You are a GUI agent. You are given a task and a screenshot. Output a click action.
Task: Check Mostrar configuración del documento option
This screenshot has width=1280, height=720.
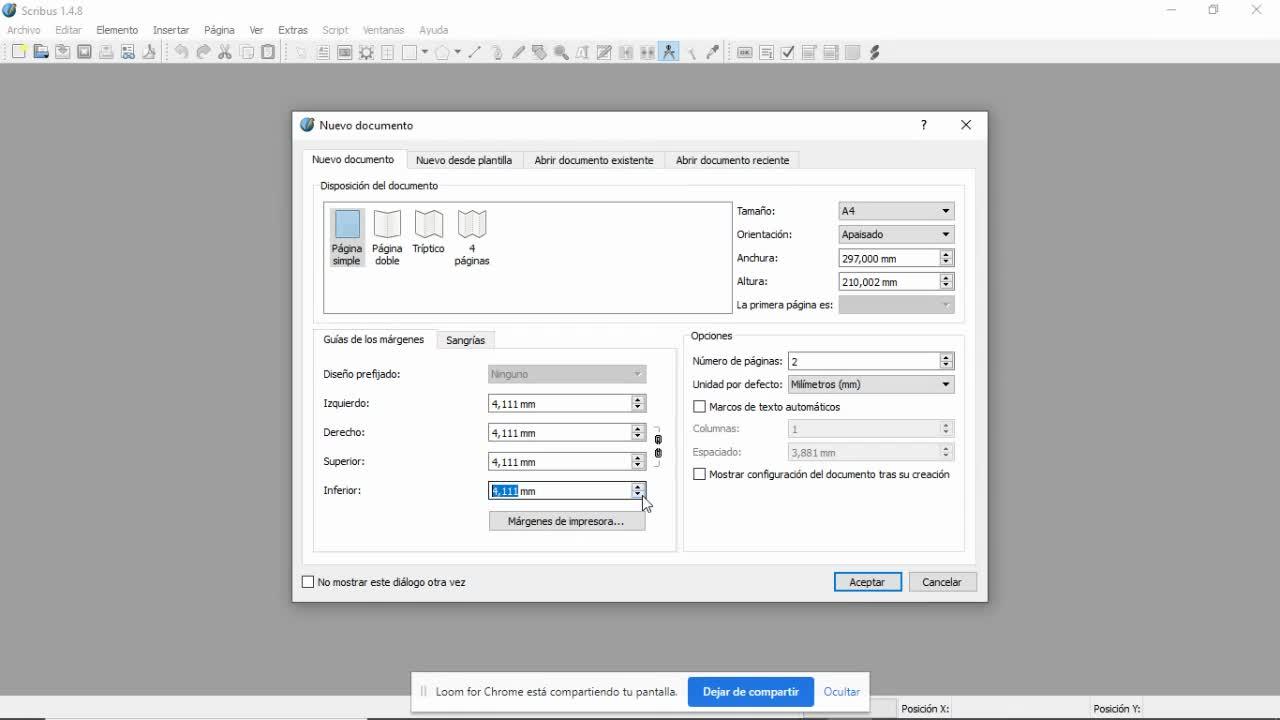700,475
